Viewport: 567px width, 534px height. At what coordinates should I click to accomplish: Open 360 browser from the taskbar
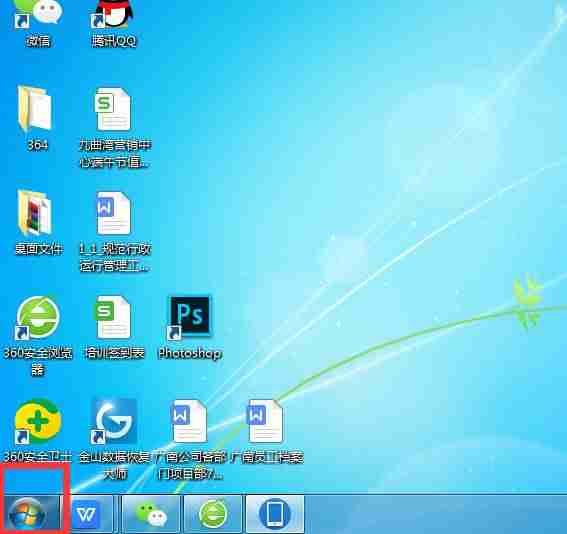213,514
